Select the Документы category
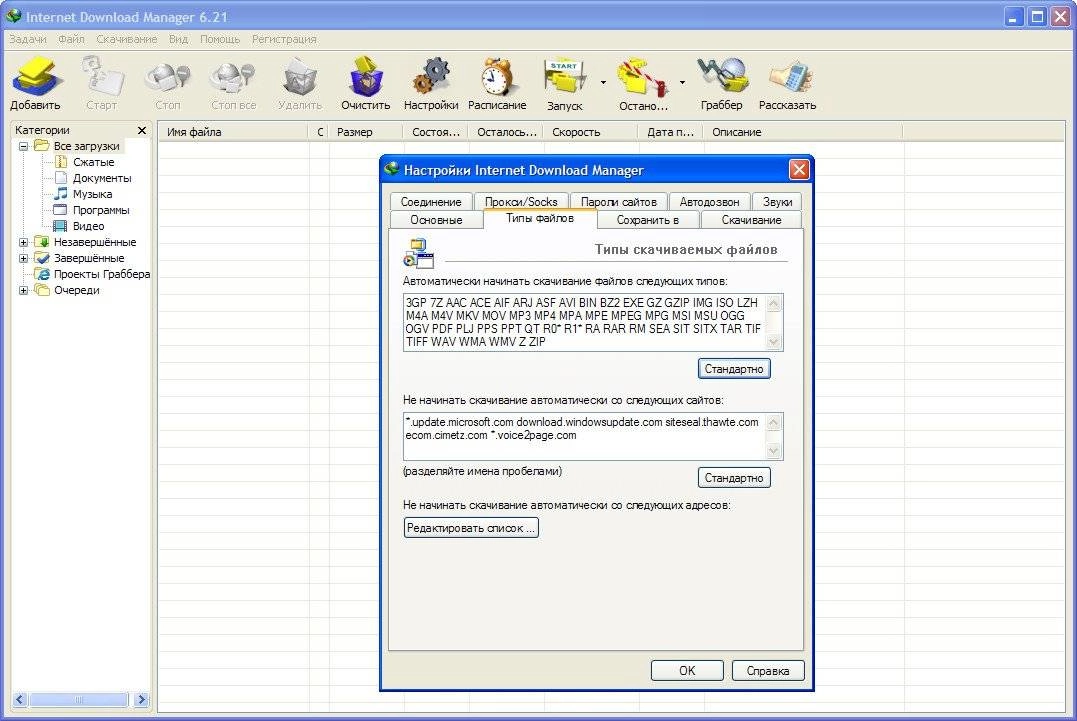 tap(102, 178)
